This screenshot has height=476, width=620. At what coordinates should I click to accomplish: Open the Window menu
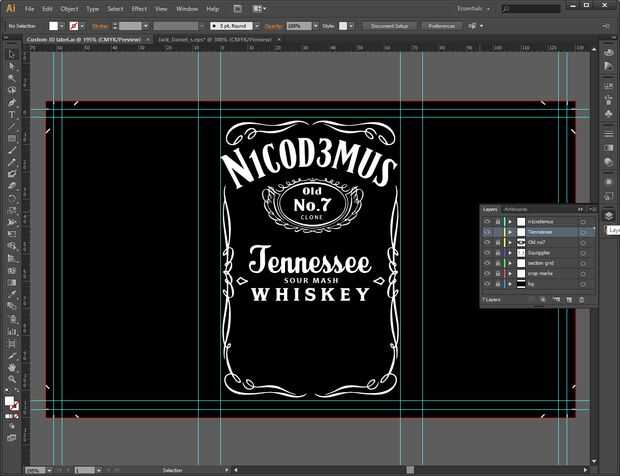(187, 9)
